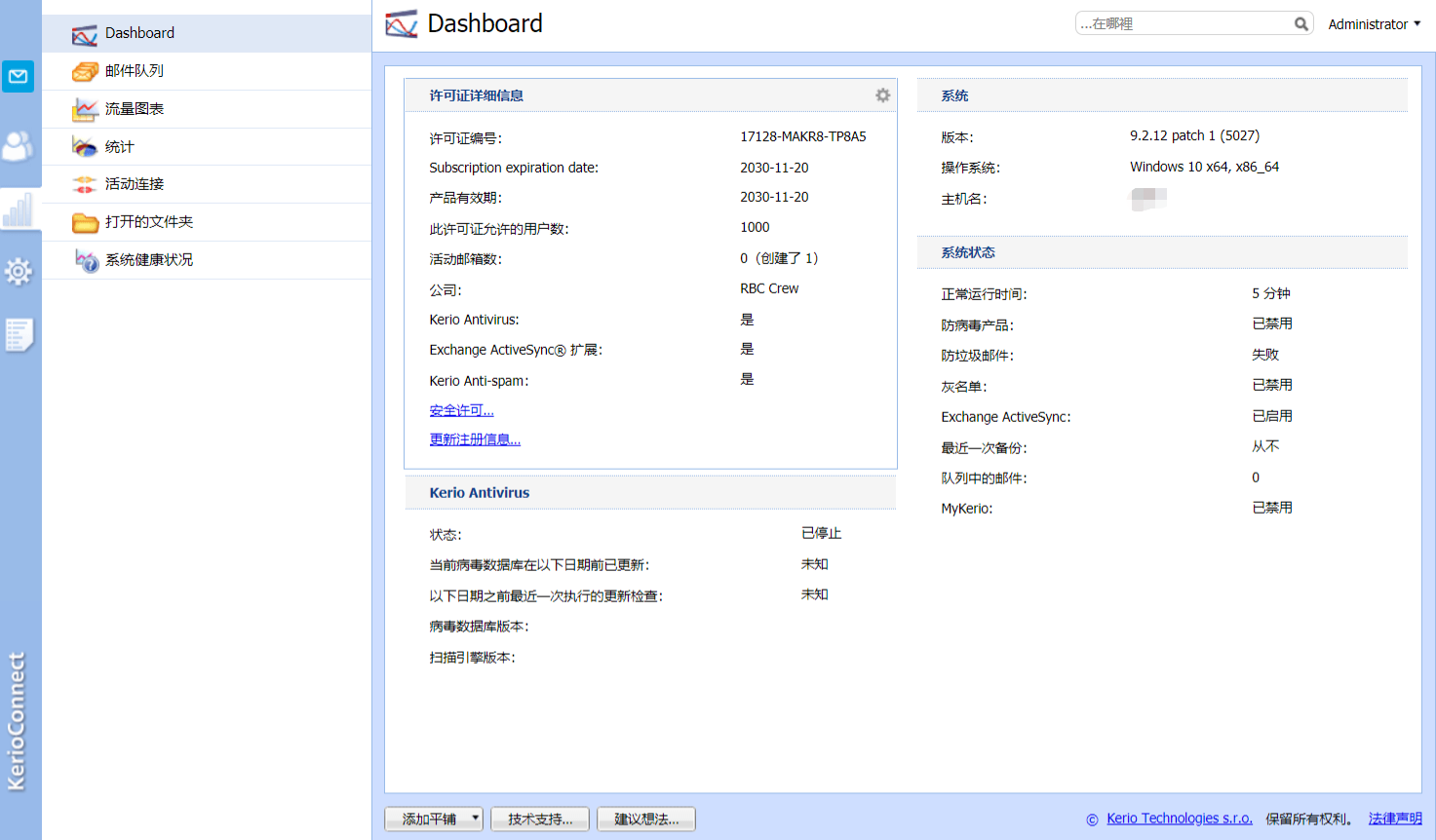
Task: Click the 从不 last backup value
Action: (1265, 446)
